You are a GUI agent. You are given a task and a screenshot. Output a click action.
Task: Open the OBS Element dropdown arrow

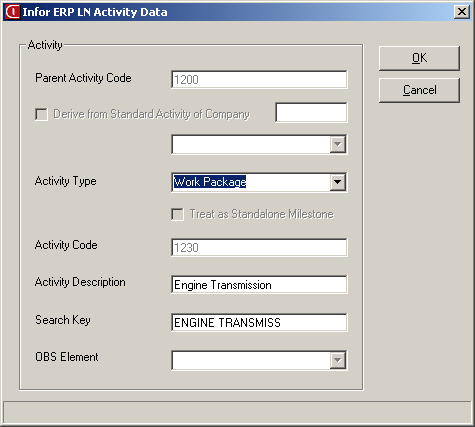coord(338,360)
